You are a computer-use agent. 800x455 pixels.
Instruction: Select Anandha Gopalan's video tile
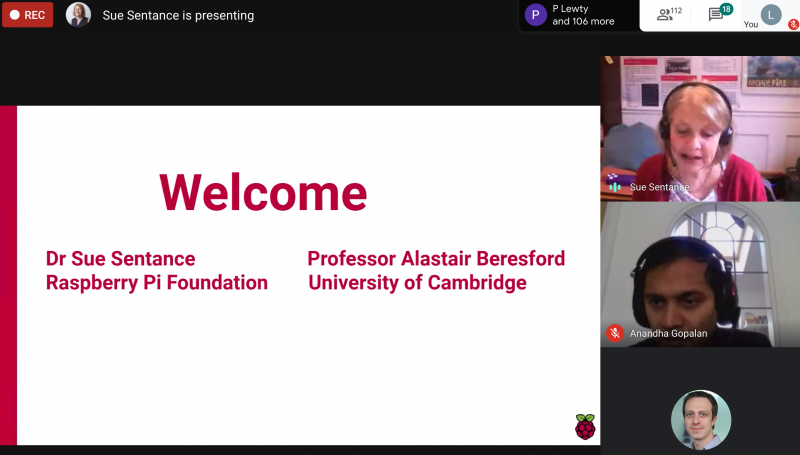700,274
